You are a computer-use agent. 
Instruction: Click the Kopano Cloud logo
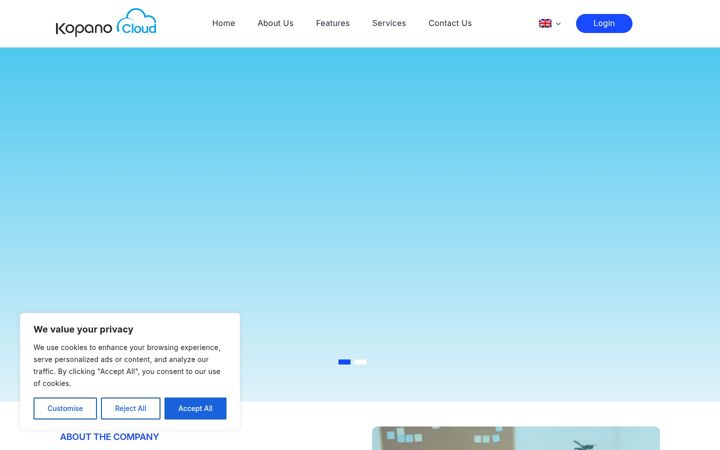coord(106,22)
